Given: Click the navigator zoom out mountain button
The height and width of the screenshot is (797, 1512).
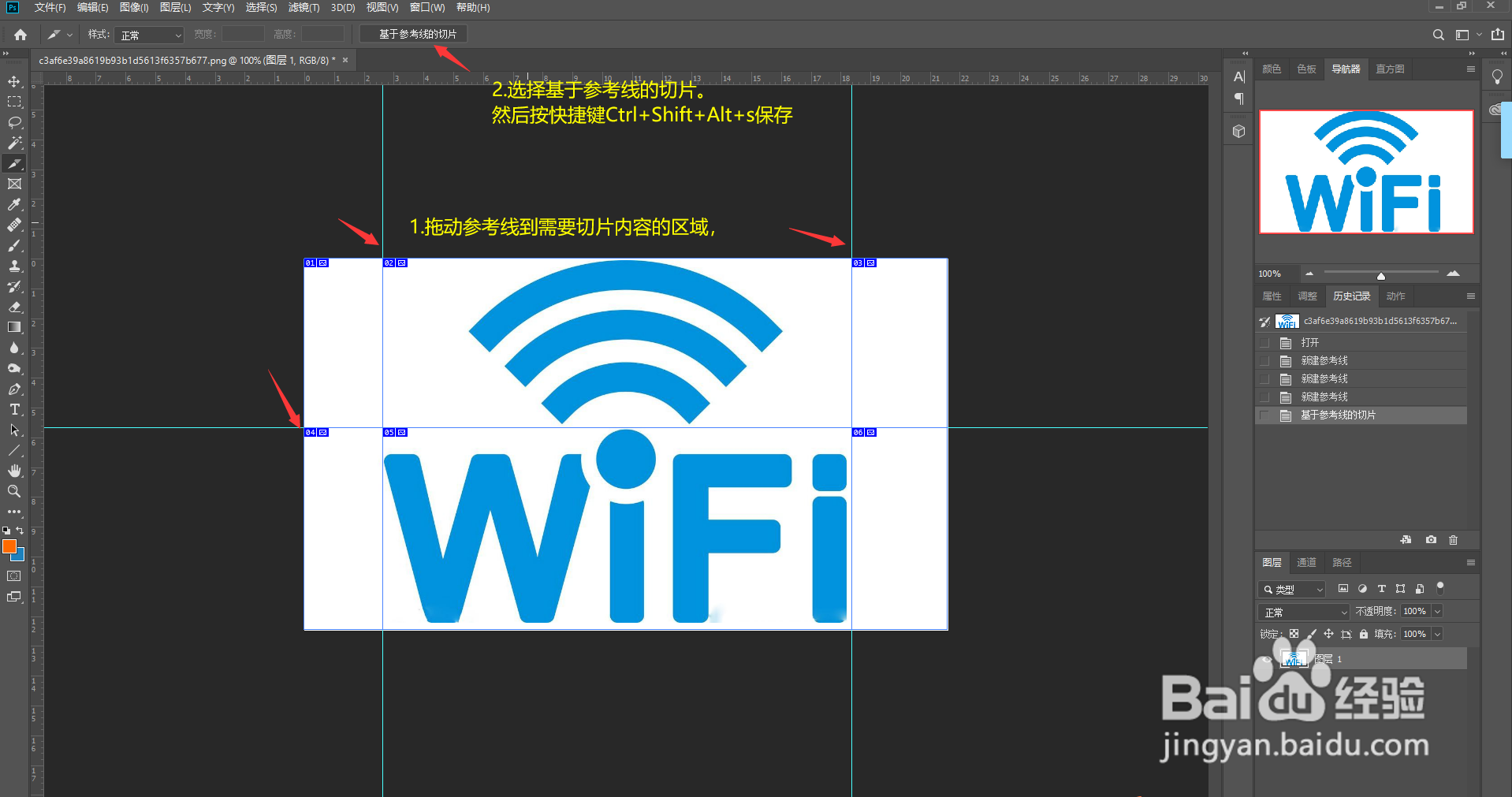Looking at the screenshot, I should pos(1309,274).
